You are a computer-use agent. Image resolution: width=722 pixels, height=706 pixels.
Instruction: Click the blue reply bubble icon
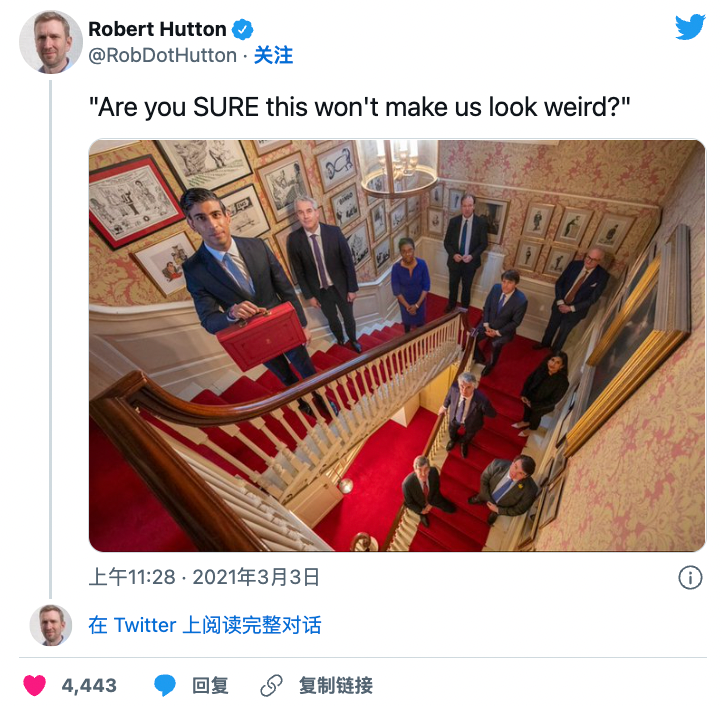164,685
